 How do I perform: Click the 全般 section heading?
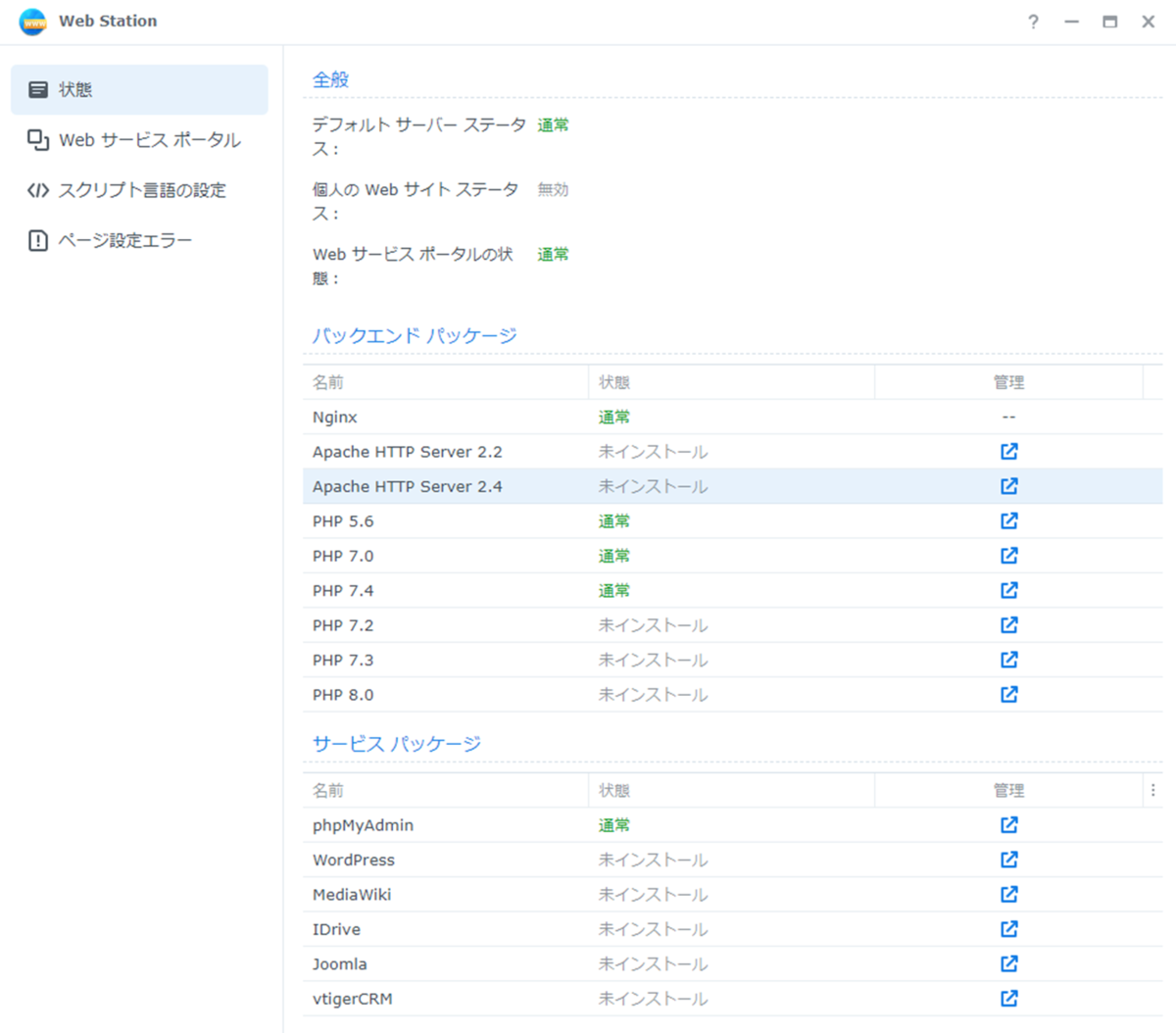click(x=330, y=79)
